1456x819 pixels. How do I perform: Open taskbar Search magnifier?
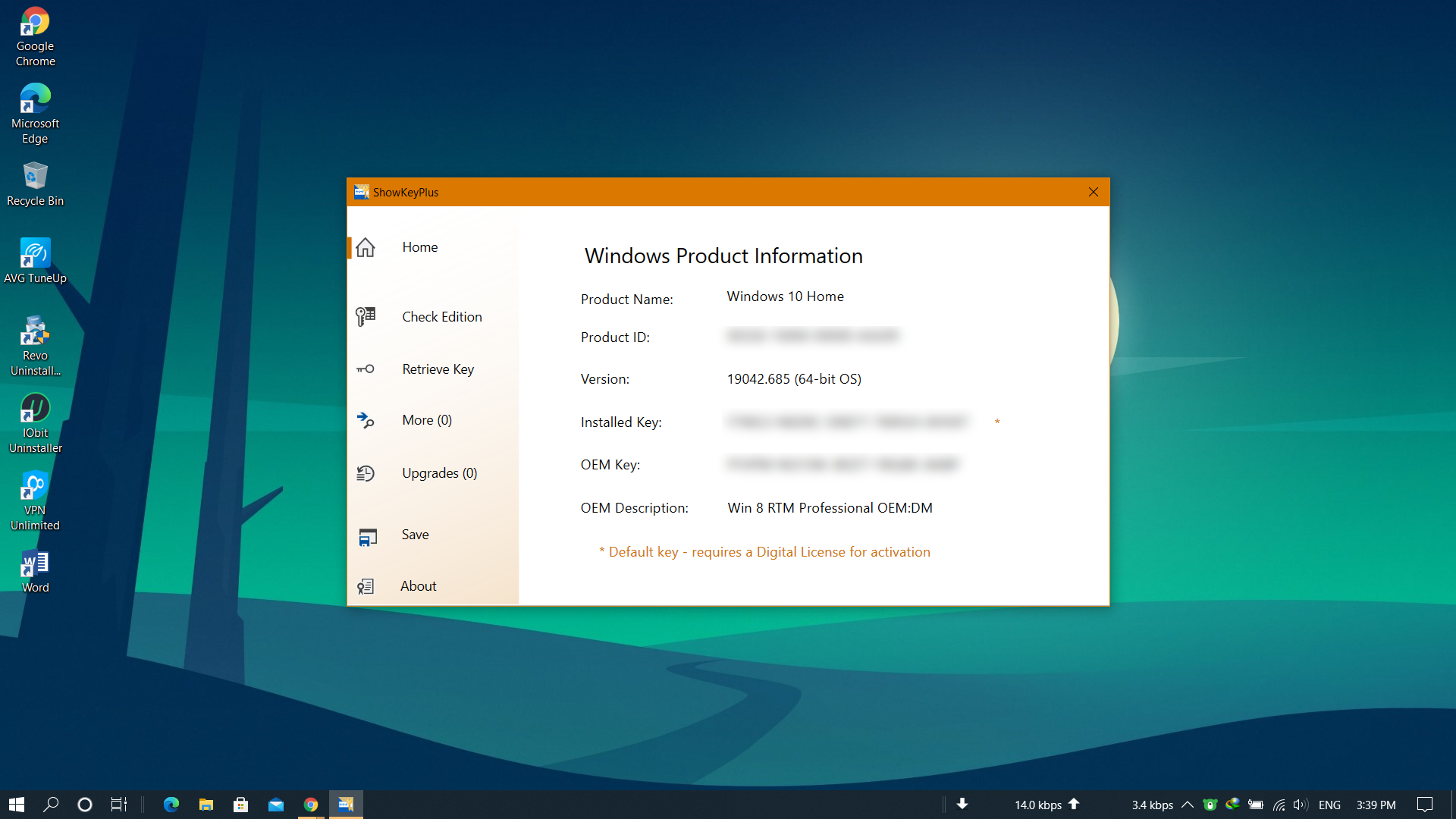point(51,805)
